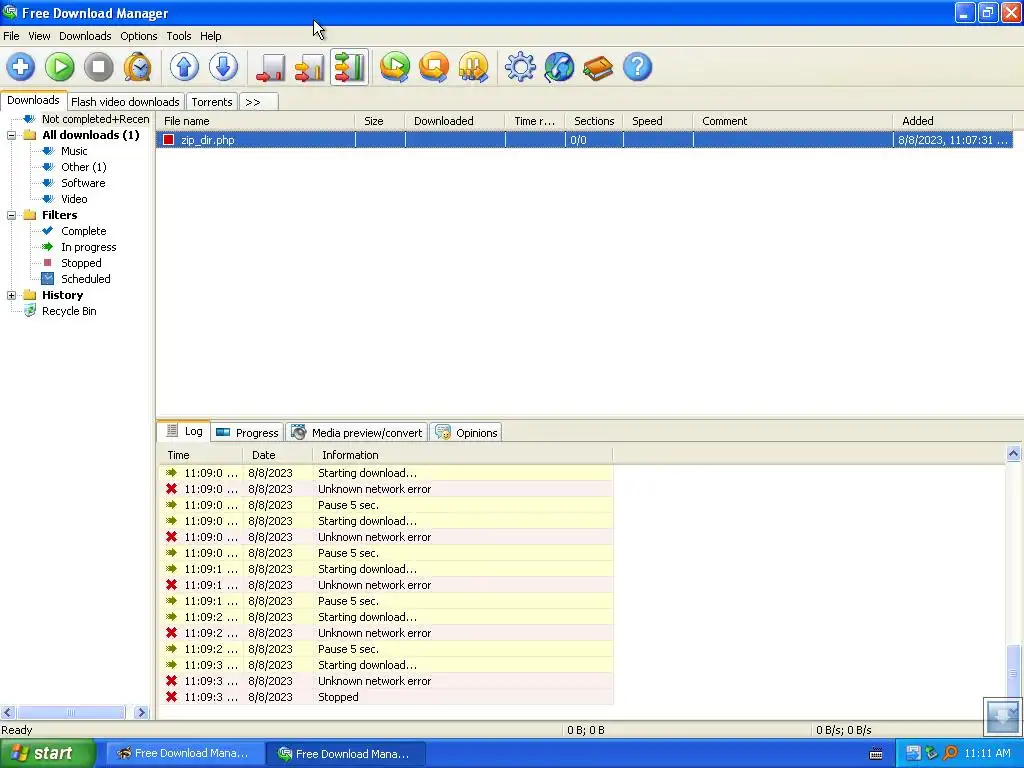Viewport: 1024px width, 768px height.
Task: Click the on-screen keyboard taskbar icon
Action: point(876,754)
